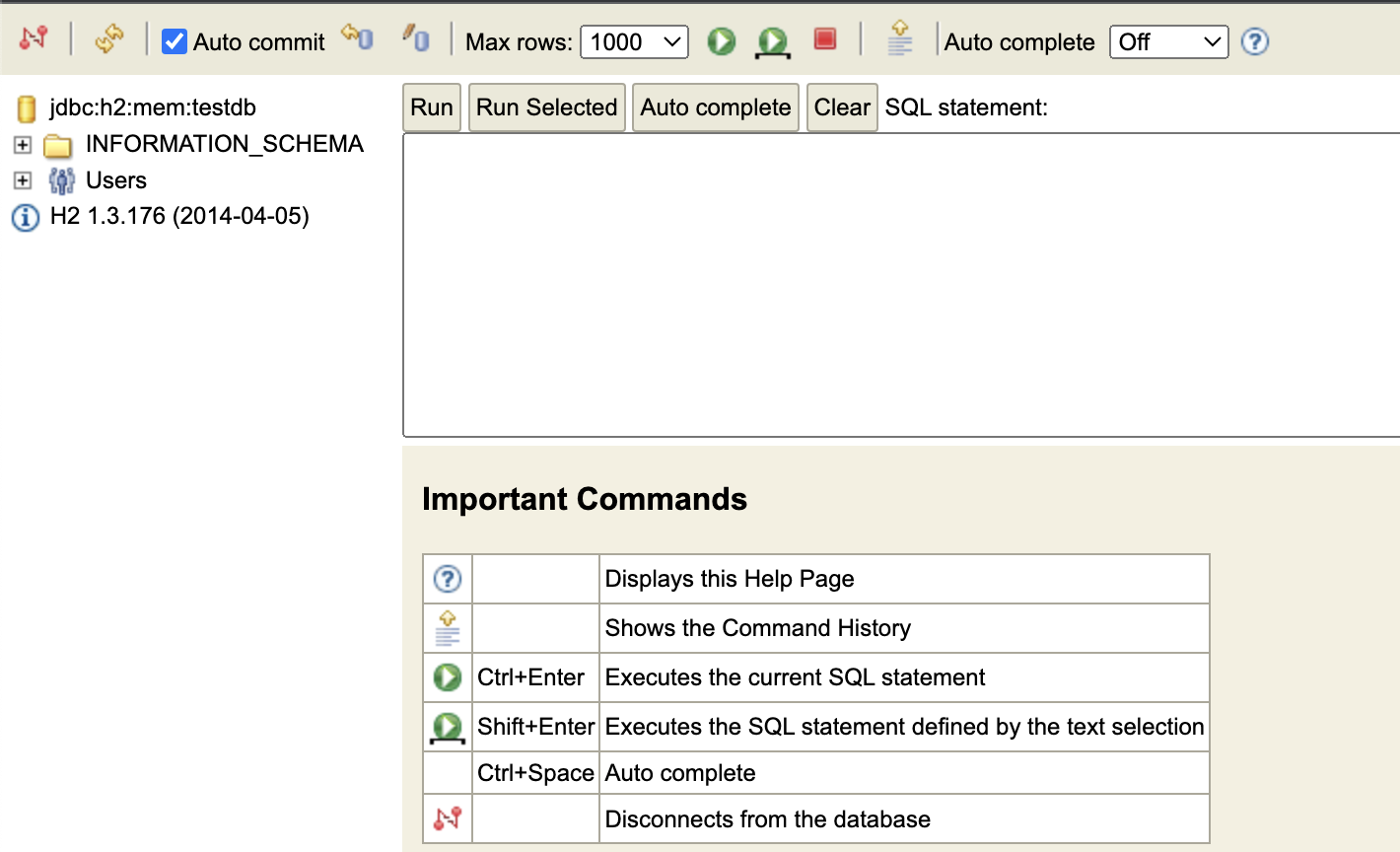
Task: Click the disconnect icon in the commands table
Action: point(448,818)
